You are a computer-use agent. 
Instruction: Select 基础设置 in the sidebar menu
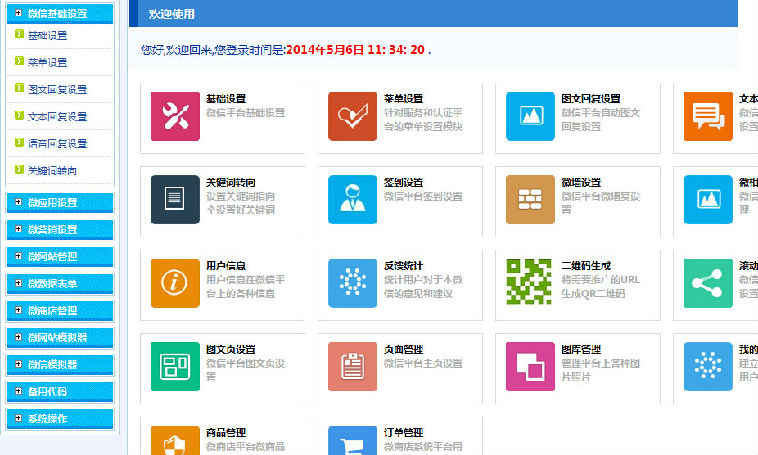click(47, 35)
